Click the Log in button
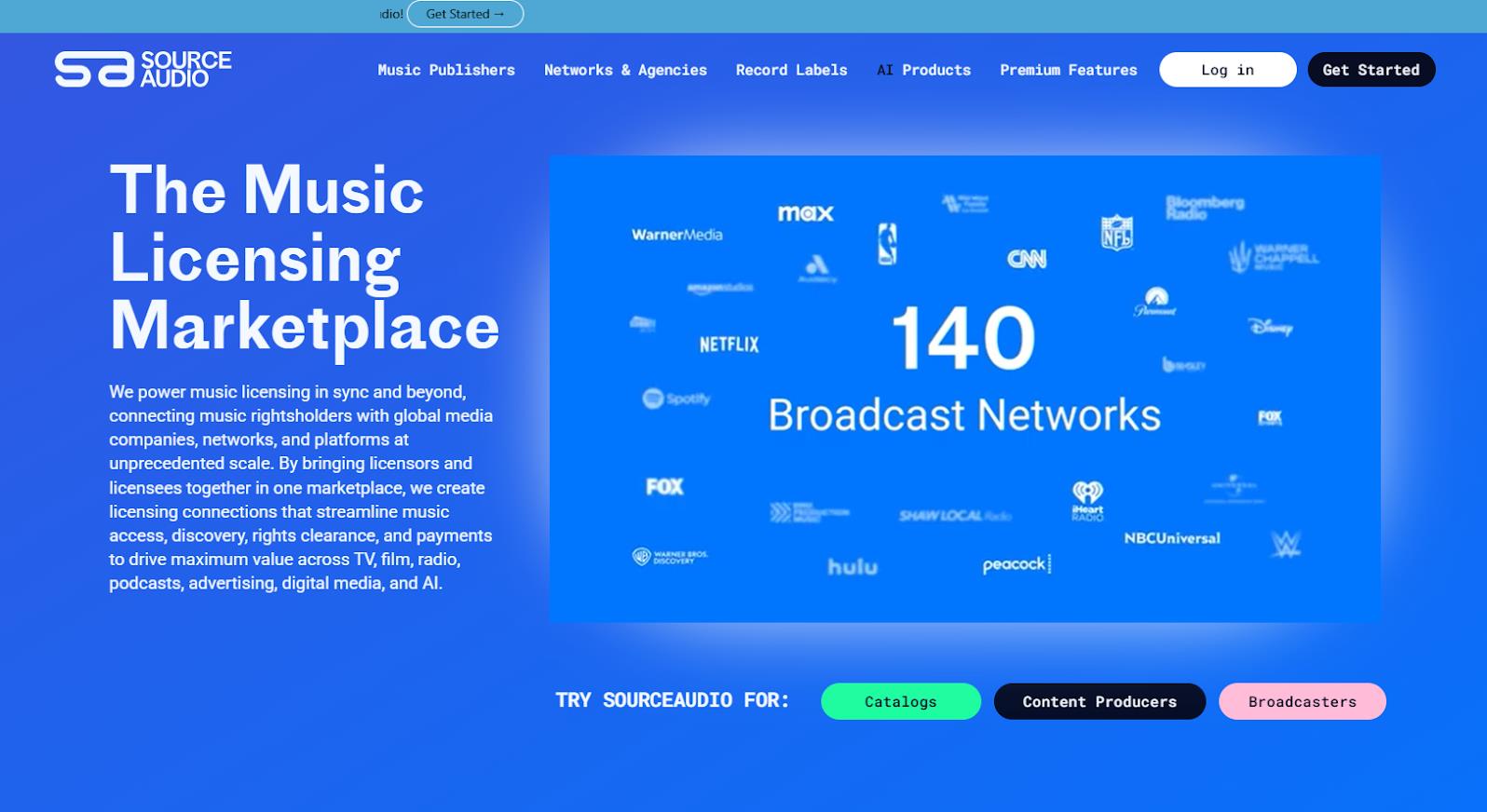 1227,70
